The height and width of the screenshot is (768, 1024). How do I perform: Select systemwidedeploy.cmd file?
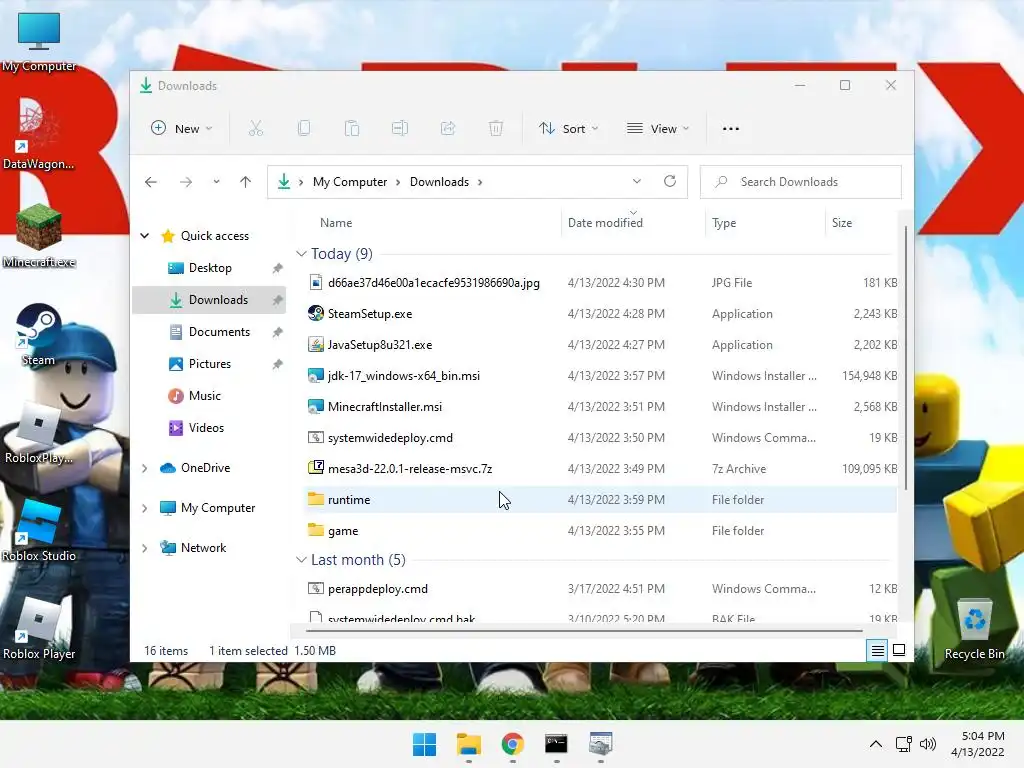(x=601, y=438)
